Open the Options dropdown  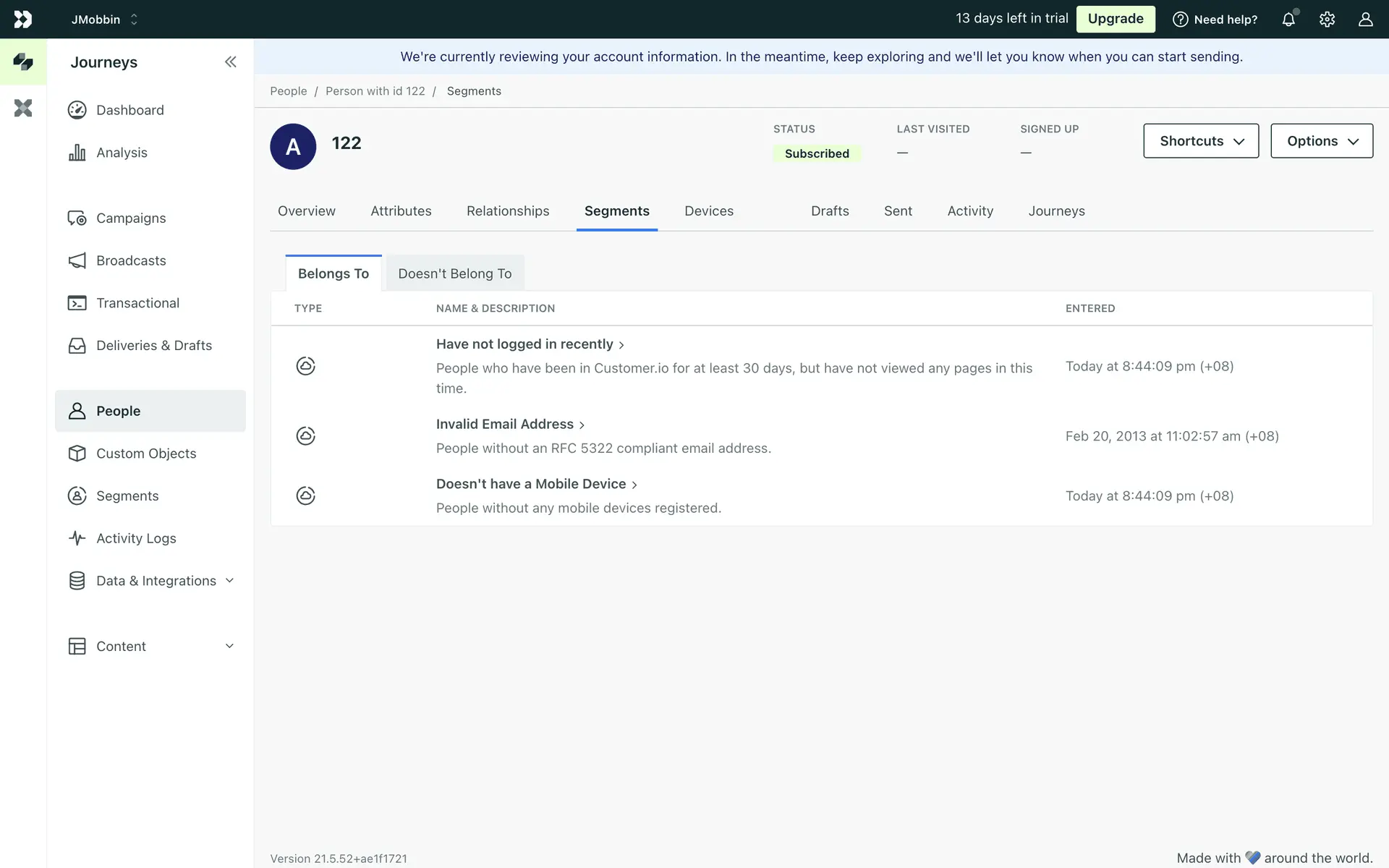pos(1322,141)
